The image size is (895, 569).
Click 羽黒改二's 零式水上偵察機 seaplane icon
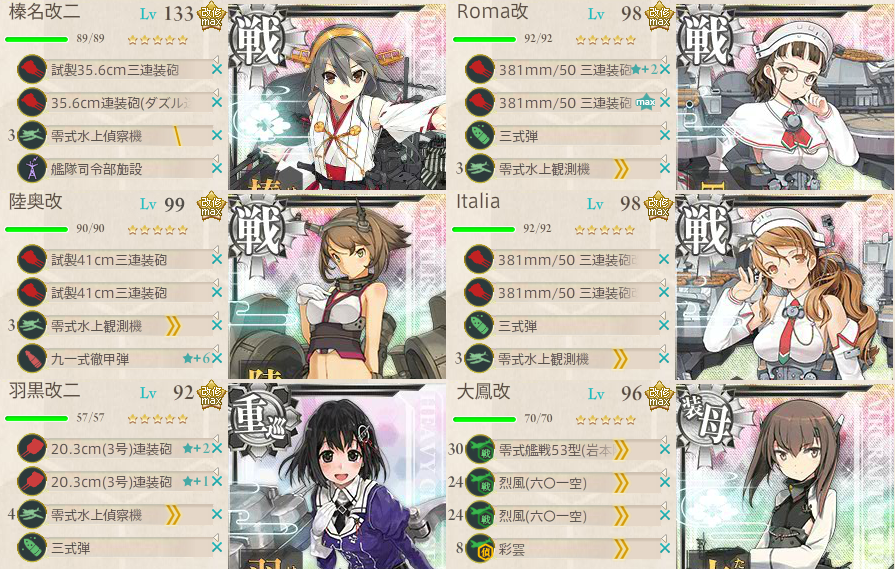tap(32, 515)
